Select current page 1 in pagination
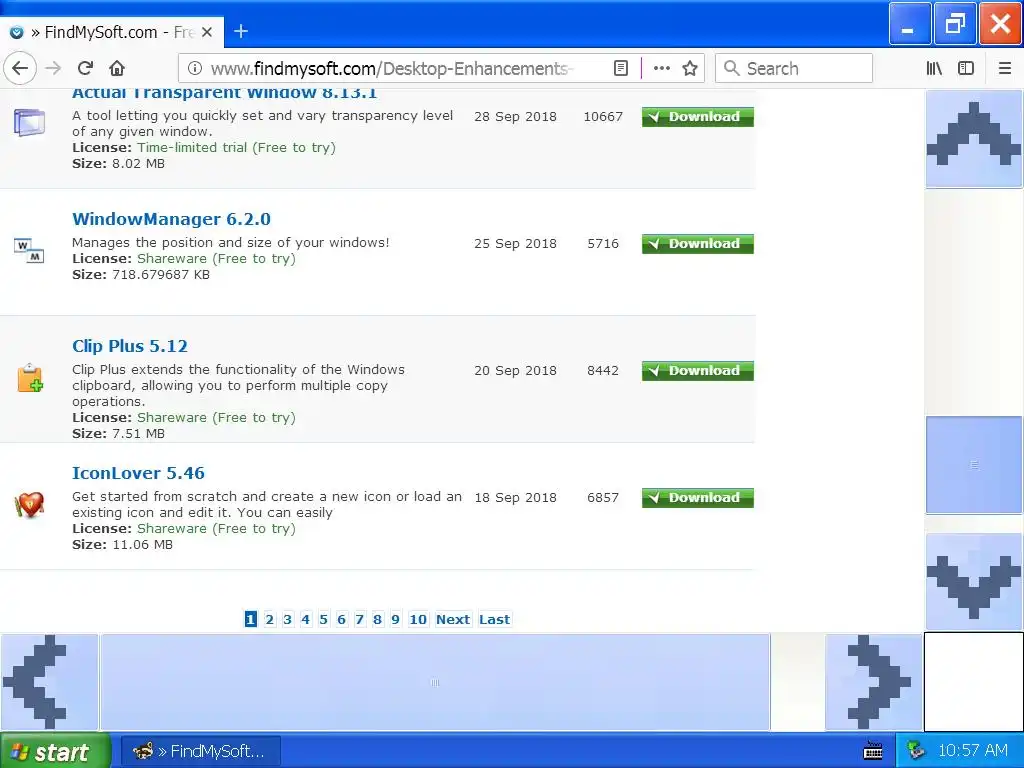 click(251, 619)
